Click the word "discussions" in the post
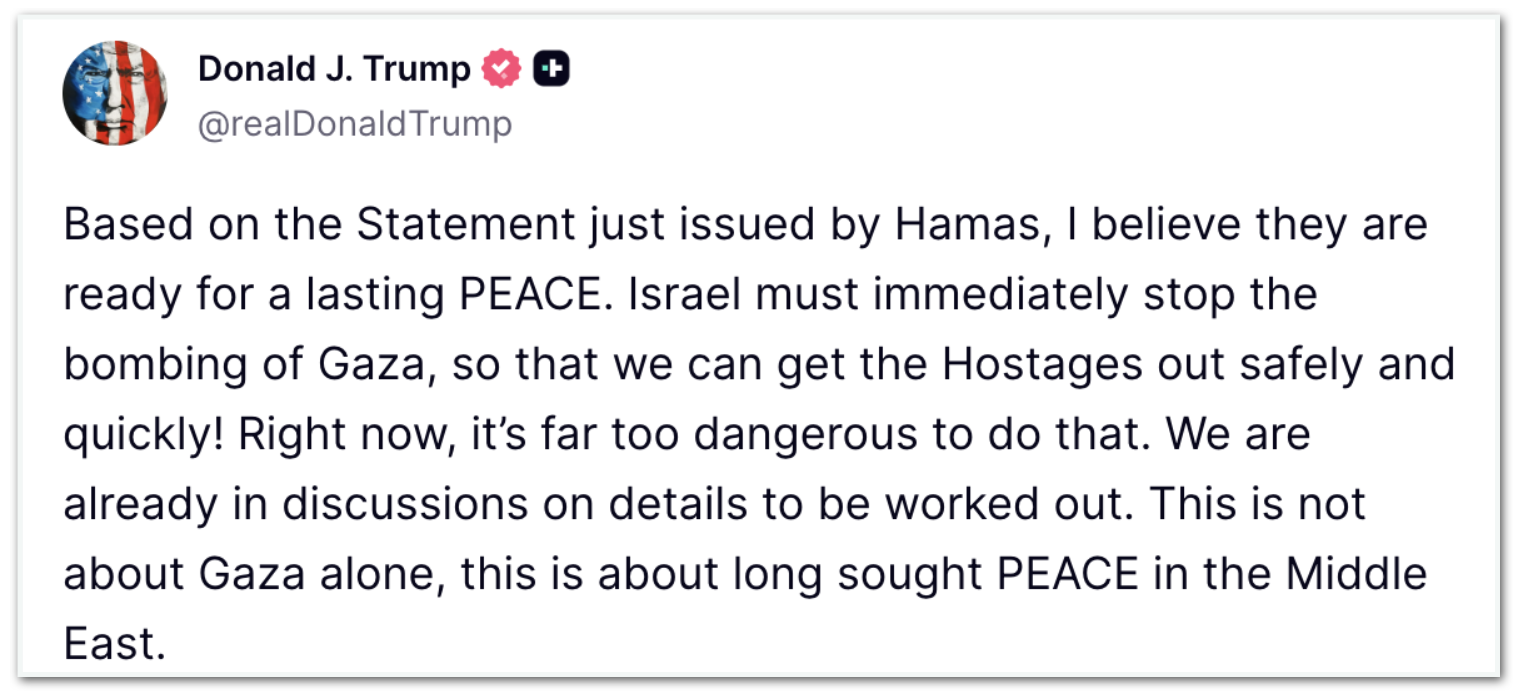The image size is (1520, 698). [404, 504]
